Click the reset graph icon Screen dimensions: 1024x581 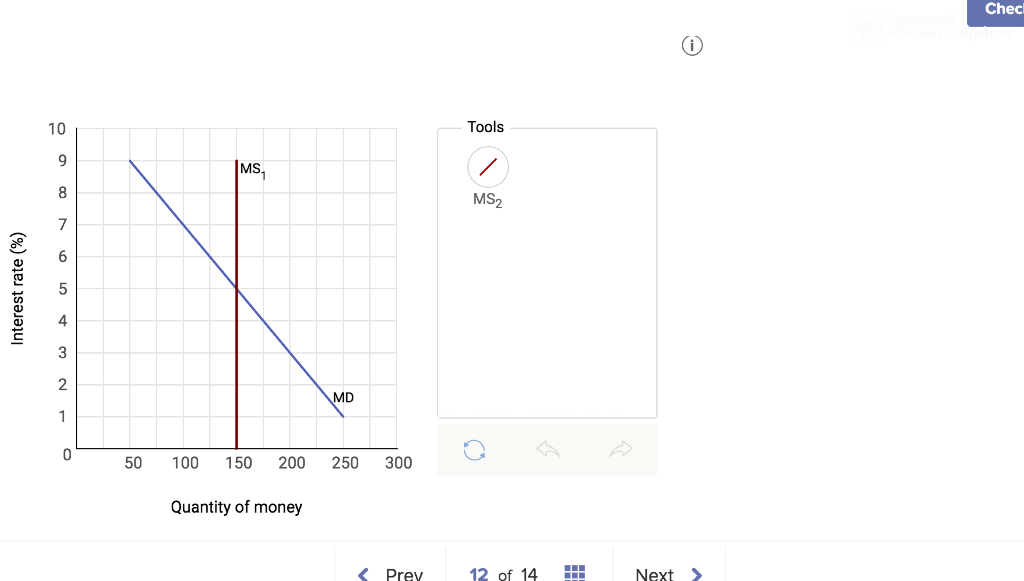coord(473,450)
